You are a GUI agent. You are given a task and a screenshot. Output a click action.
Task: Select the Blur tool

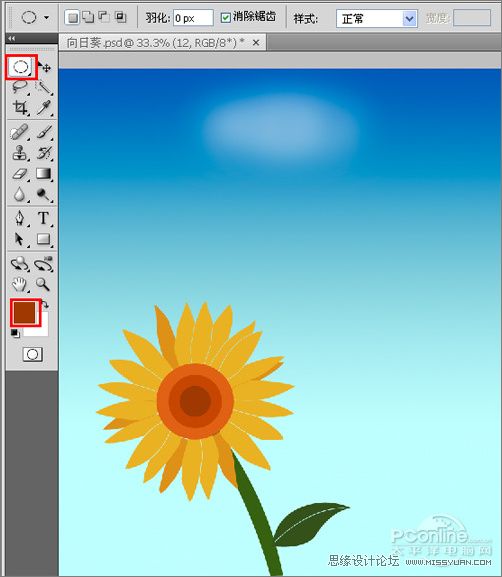20,194
